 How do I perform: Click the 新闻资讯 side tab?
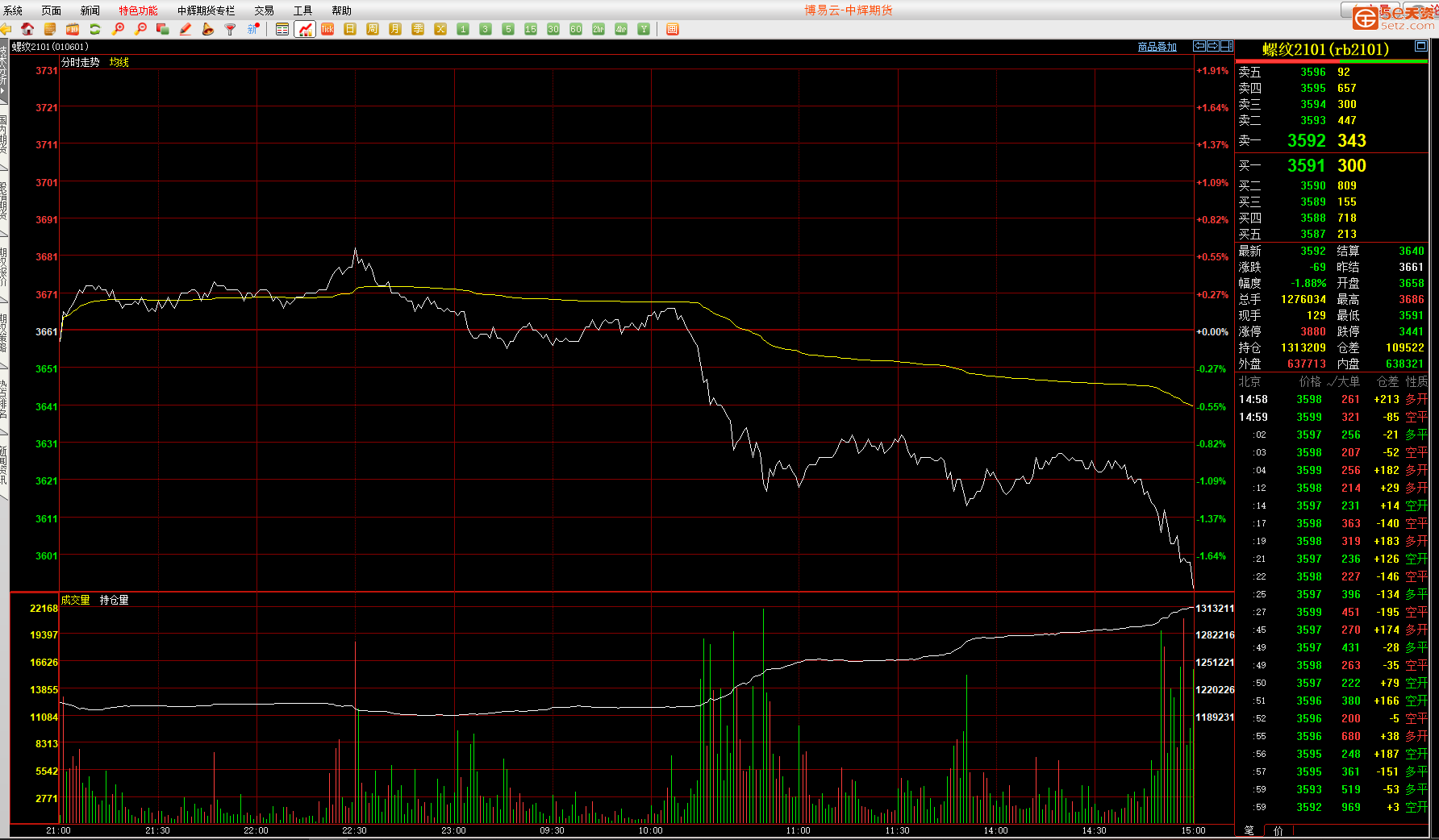4,466
